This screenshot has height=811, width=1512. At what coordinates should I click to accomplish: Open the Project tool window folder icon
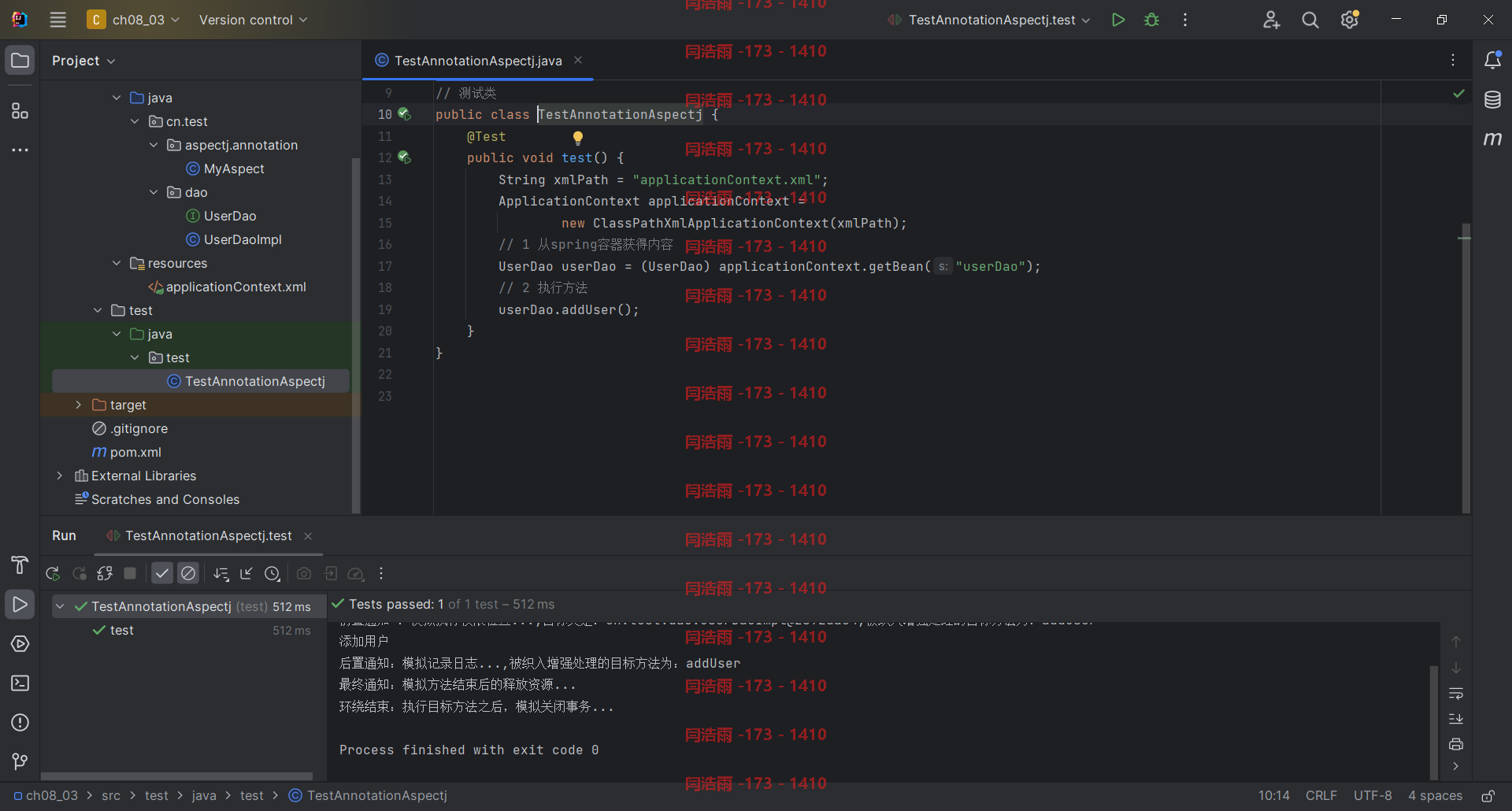pos(20,61)
